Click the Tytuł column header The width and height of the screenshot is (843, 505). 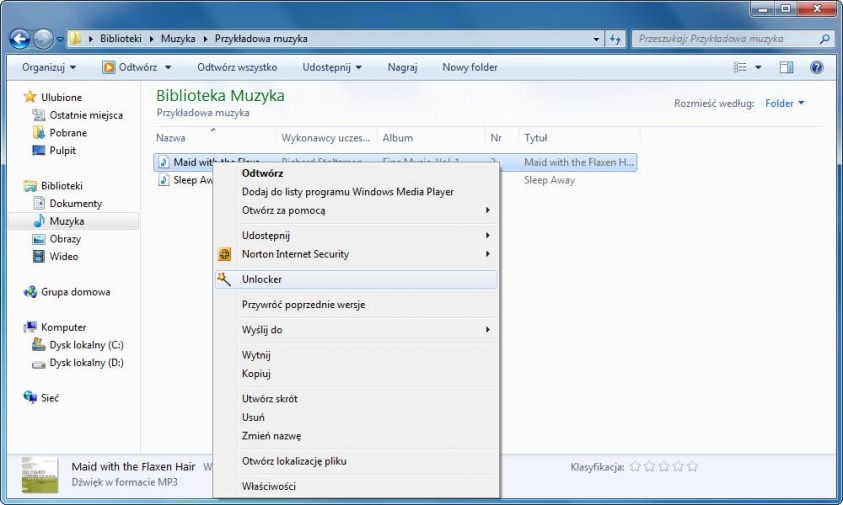[536, 138]
